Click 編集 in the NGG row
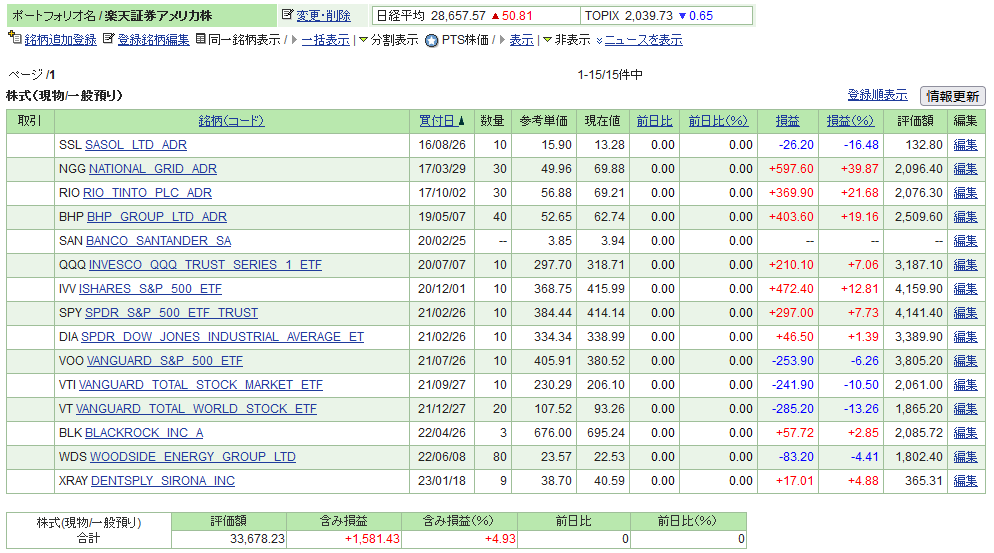Screen dimensions: 994x553 tap(965, 169)
